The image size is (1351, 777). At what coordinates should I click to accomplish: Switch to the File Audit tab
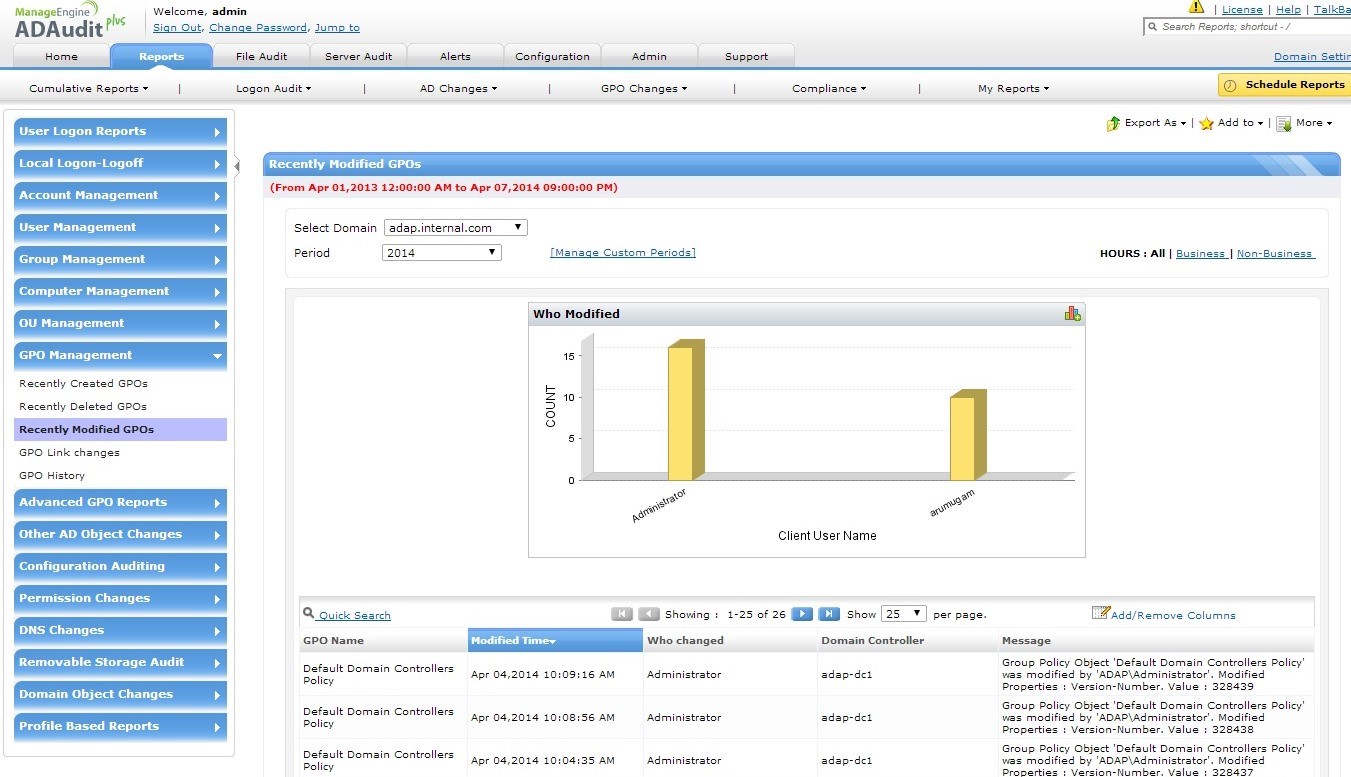click(x=261, y=56)
